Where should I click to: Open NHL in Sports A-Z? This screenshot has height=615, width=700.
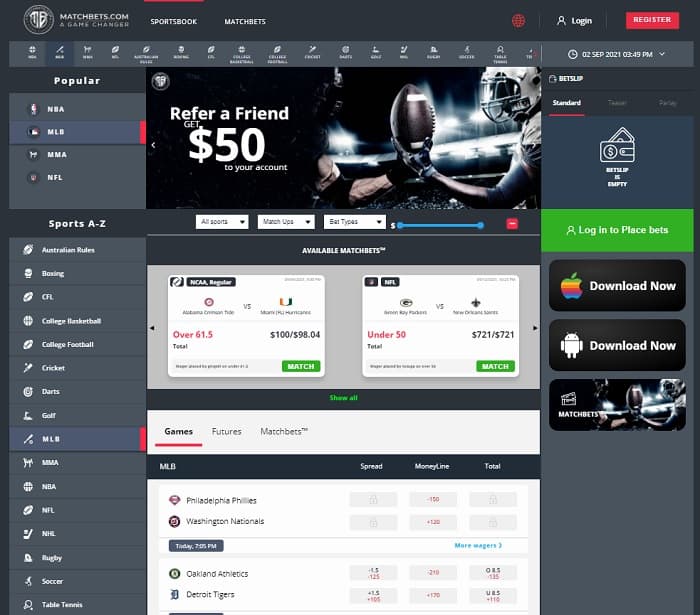[77, 533]
